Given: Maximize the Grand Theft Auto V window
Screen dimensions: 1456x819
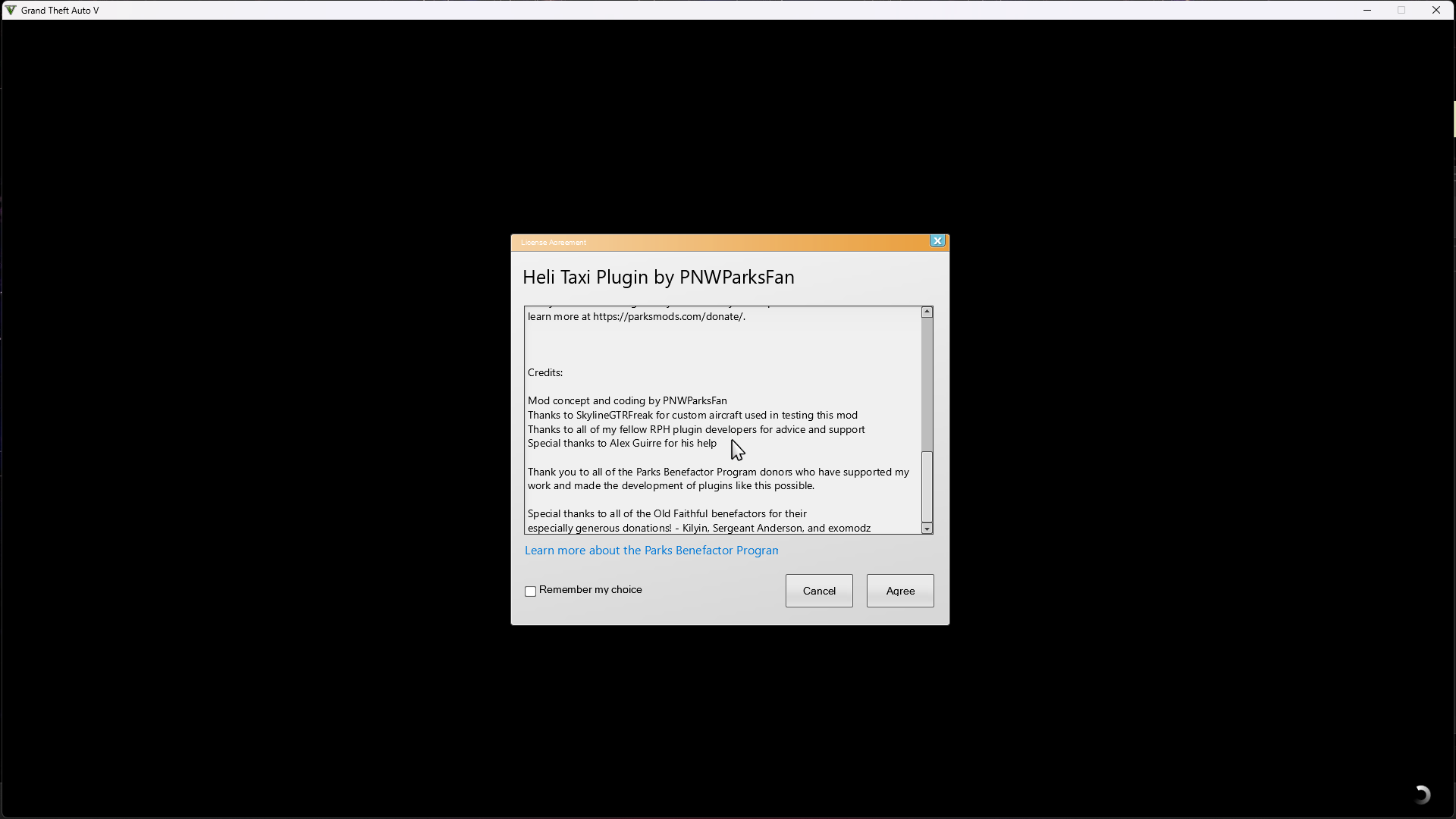Looking at the screenshot, I should pos(1401,10).
